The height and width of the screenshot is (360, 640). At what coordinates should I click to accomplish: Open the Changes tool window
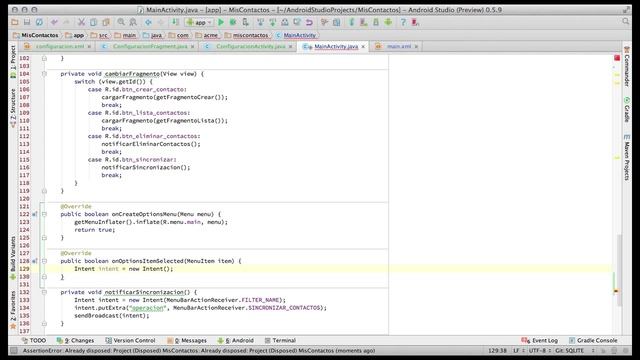(76, 340)
